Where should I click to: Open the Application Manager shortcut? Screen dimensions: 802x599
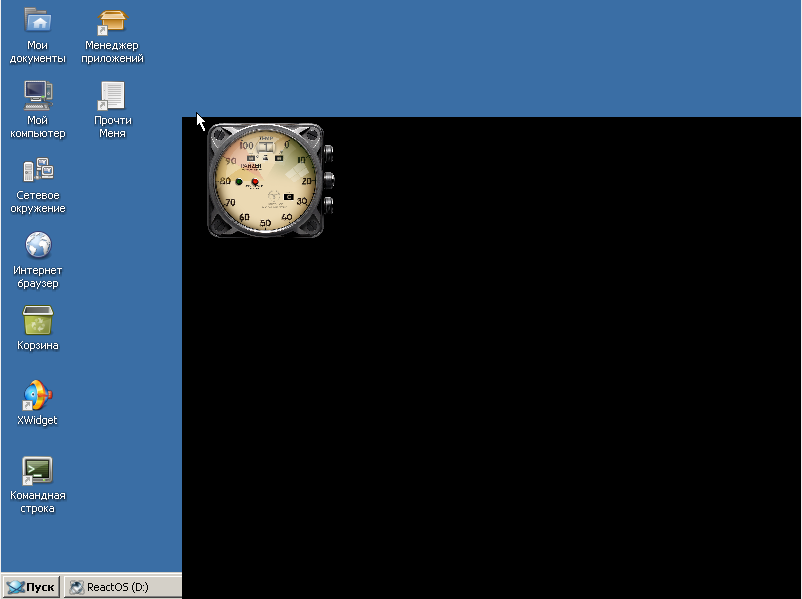pos(112,20)
